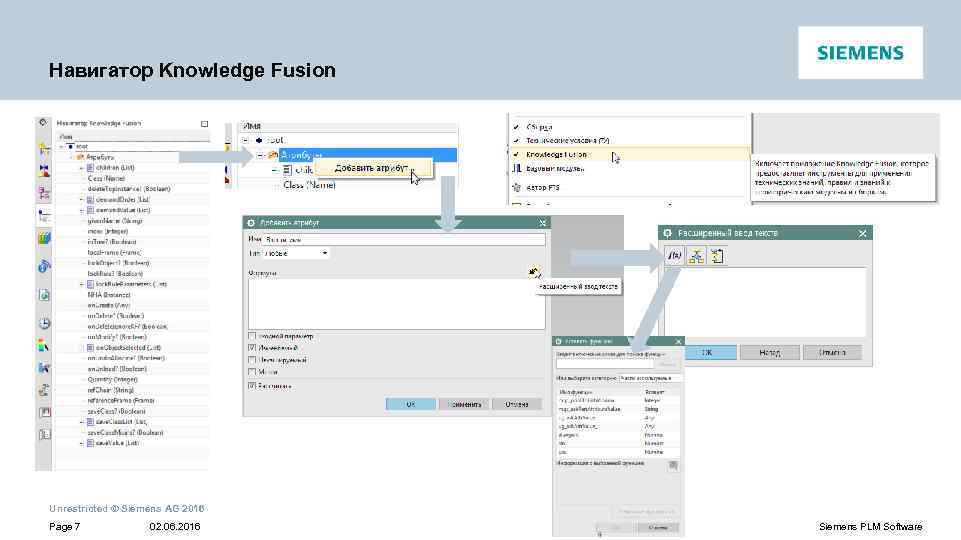Click the text area of extended text entry dialog

[765, 302]
